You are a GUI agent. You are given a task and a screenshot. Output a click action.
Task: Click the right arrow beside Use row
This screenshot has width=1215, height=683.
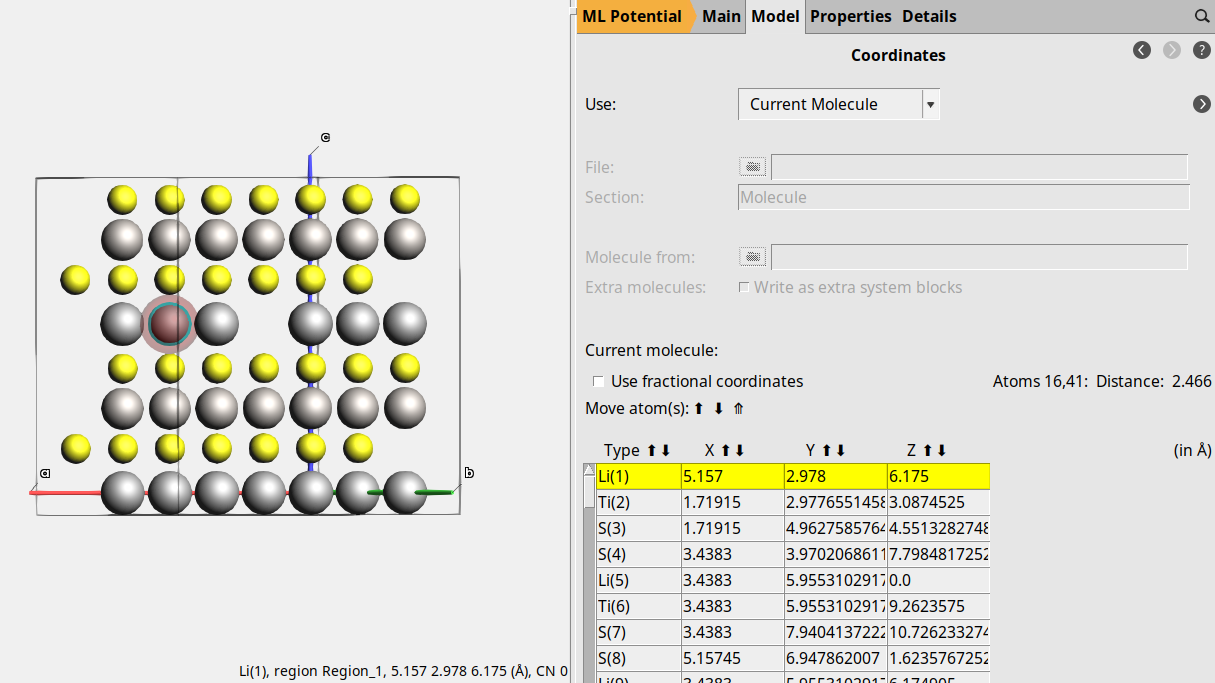1202,104
